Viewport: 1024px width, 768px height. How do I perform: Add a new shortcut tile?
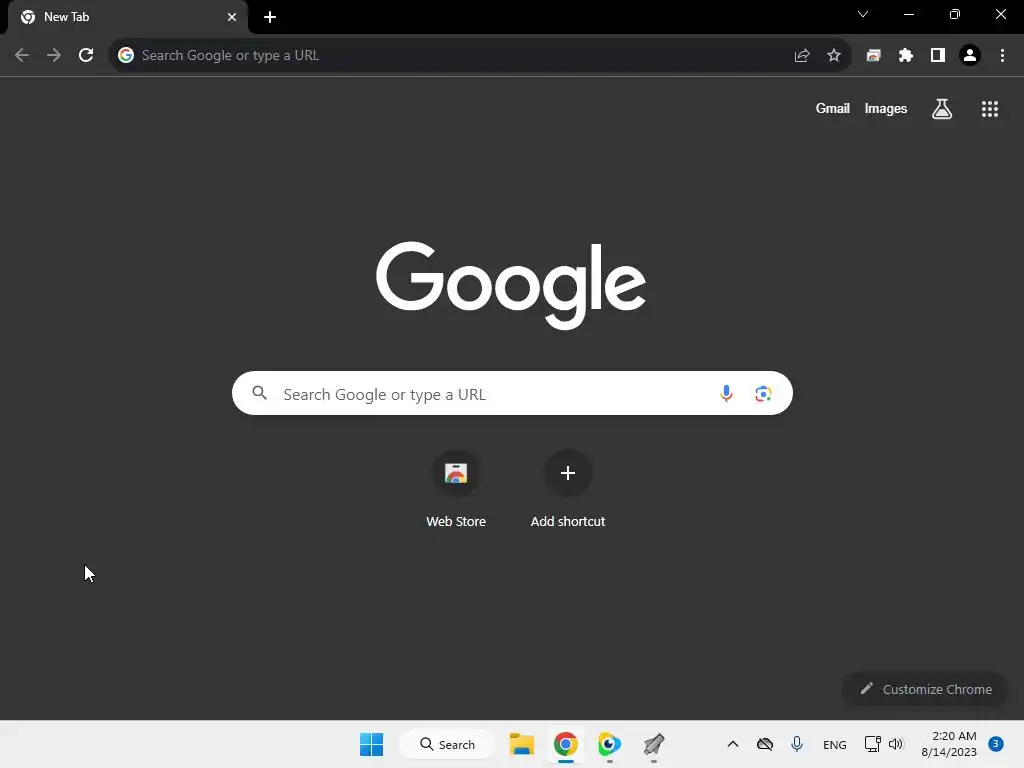click(568, 490)
